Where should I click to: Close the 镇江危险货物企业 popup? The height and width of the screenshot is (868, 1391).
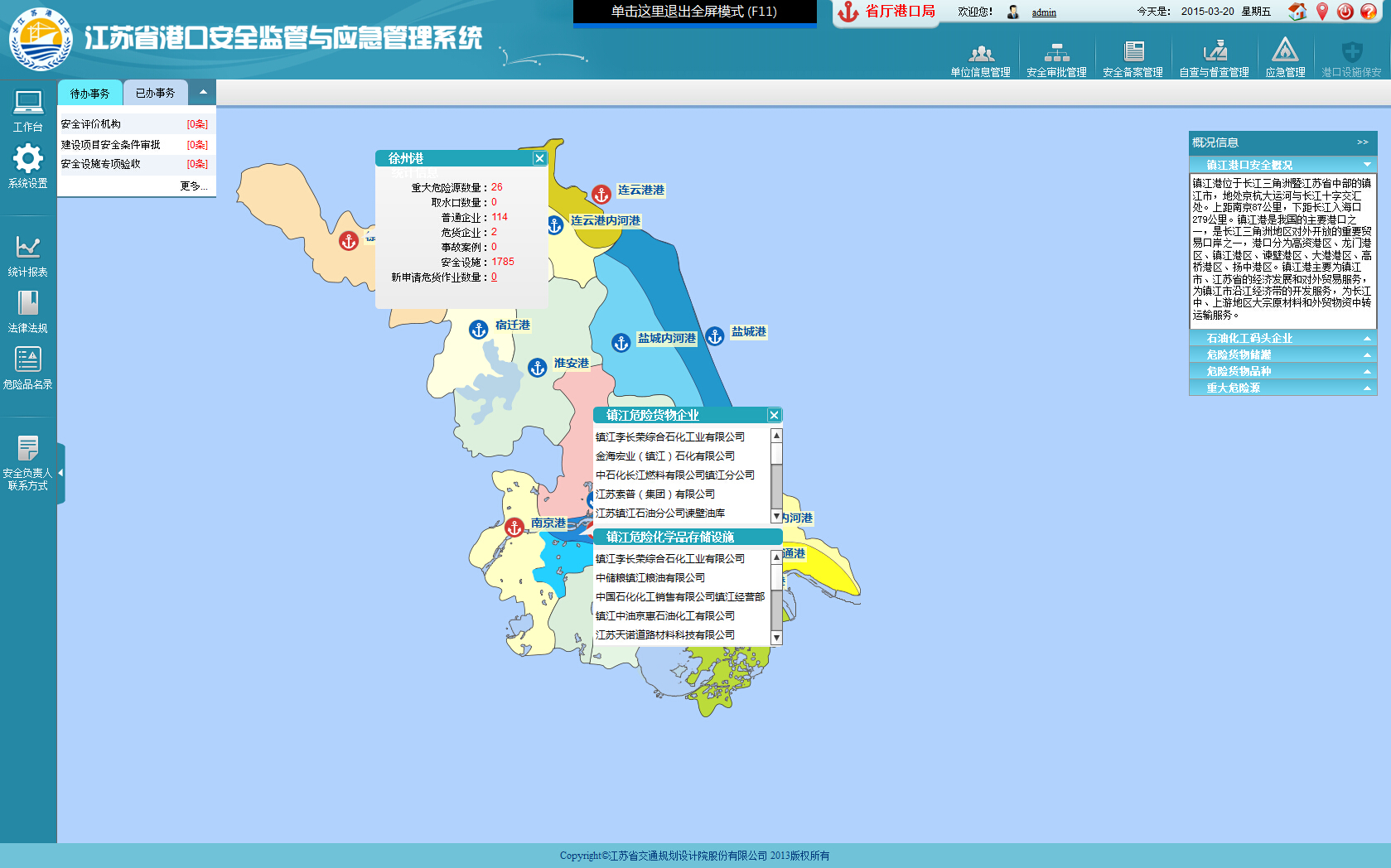coord(774,415)
